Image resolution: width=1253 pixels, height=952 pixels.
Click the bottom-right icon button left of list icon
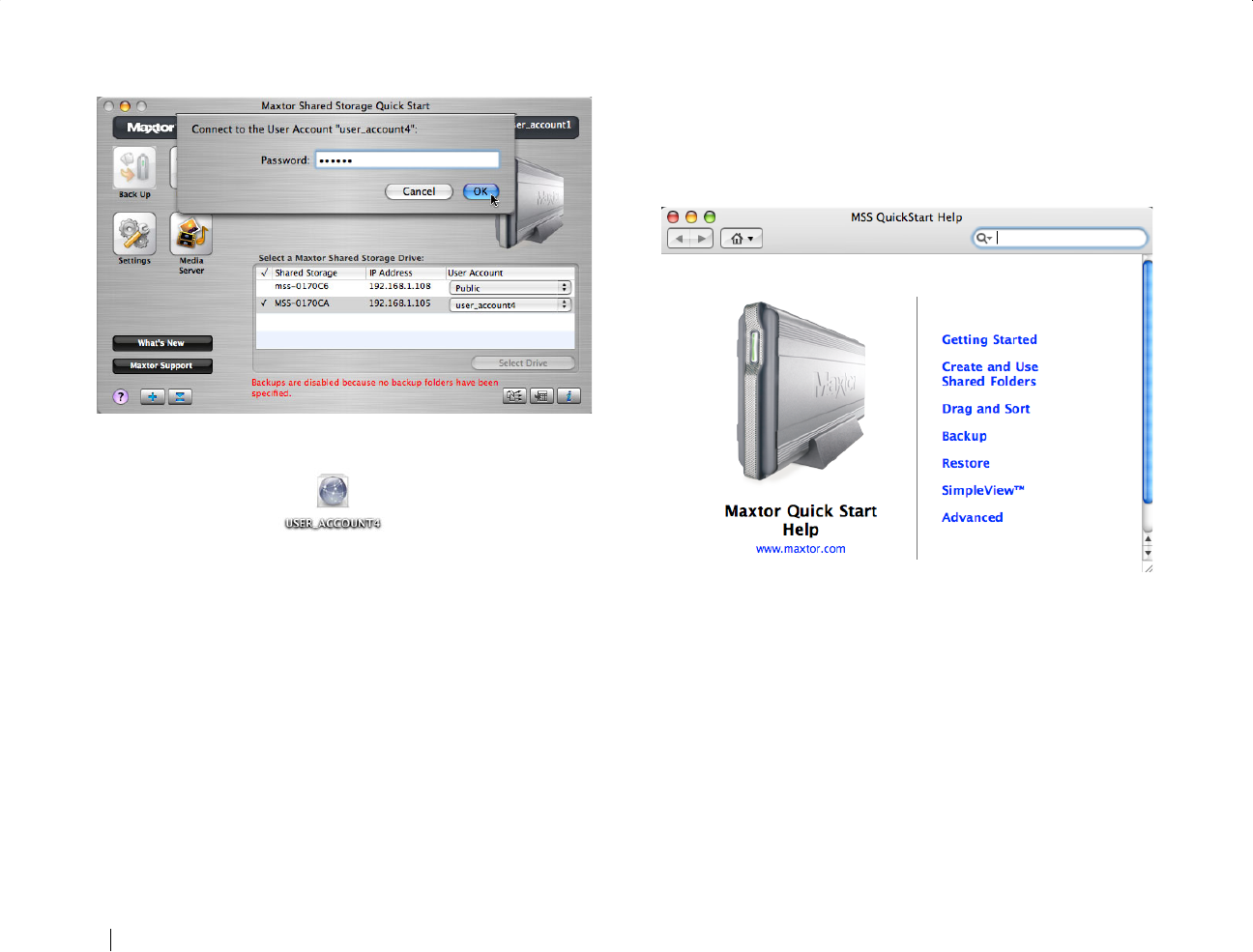[x=515, y=395]
